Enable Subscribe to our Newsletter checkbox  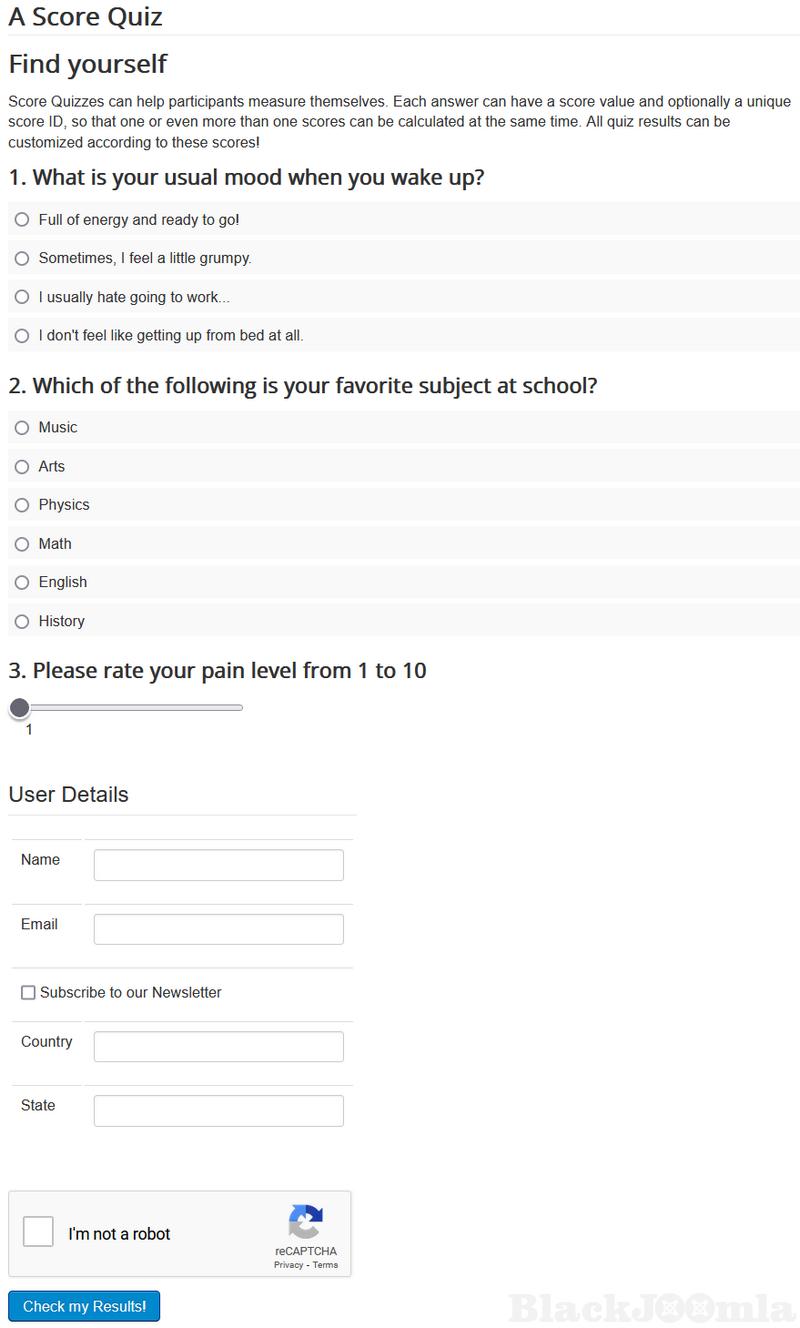click(28, 993)
